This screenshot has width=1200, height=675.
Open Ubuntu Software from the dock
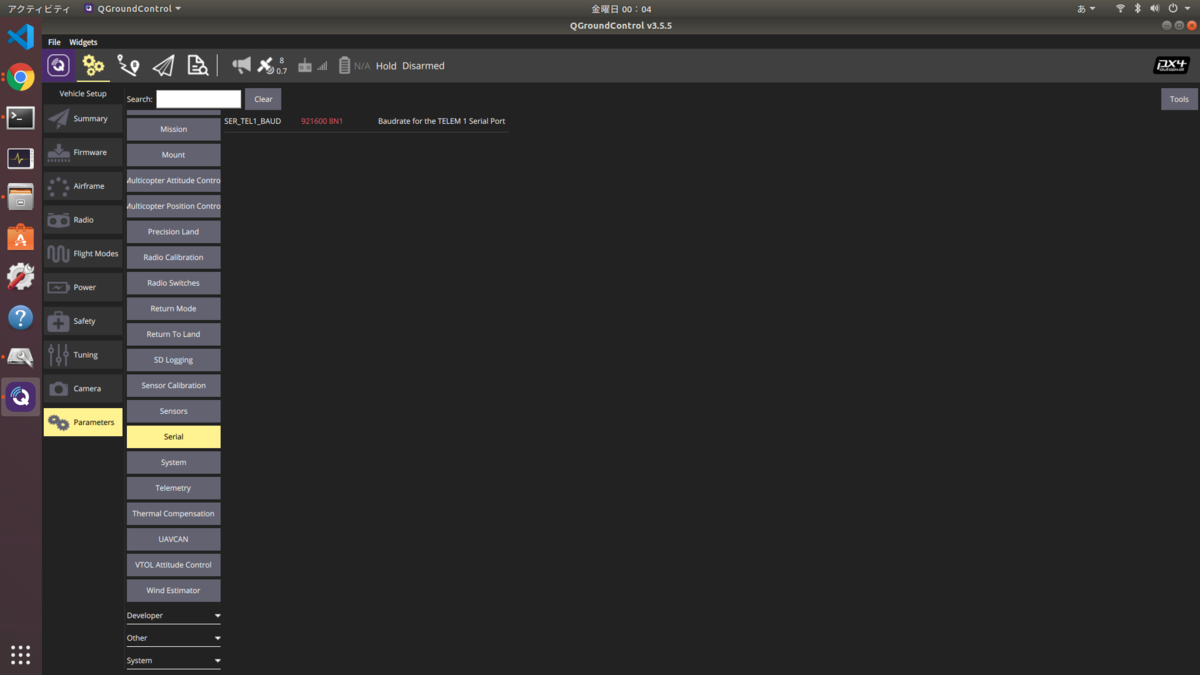(x=20, y=237)
